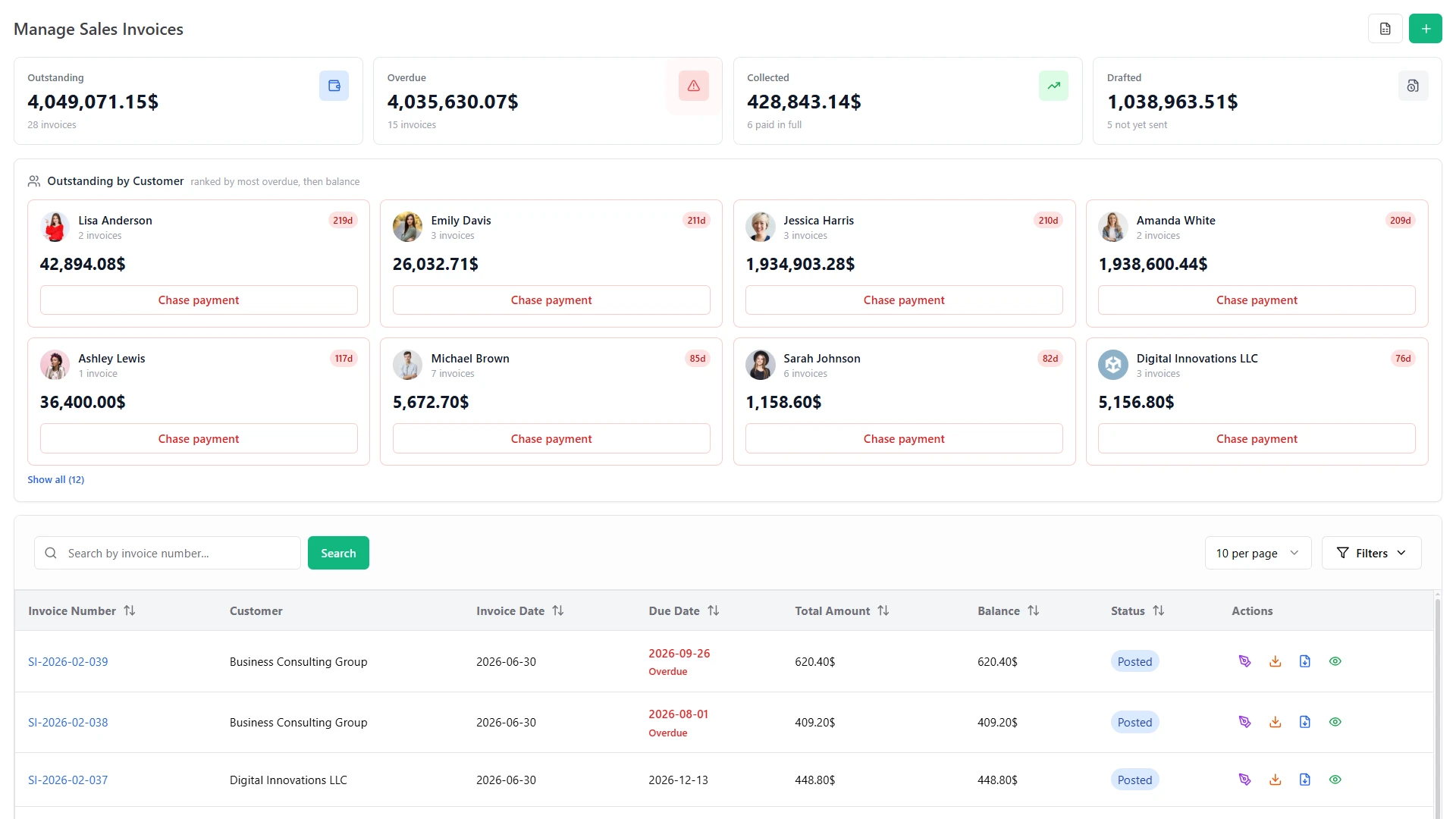
Task: Click Sarah Johnson avatar photo
Action: tap(760, 365)
